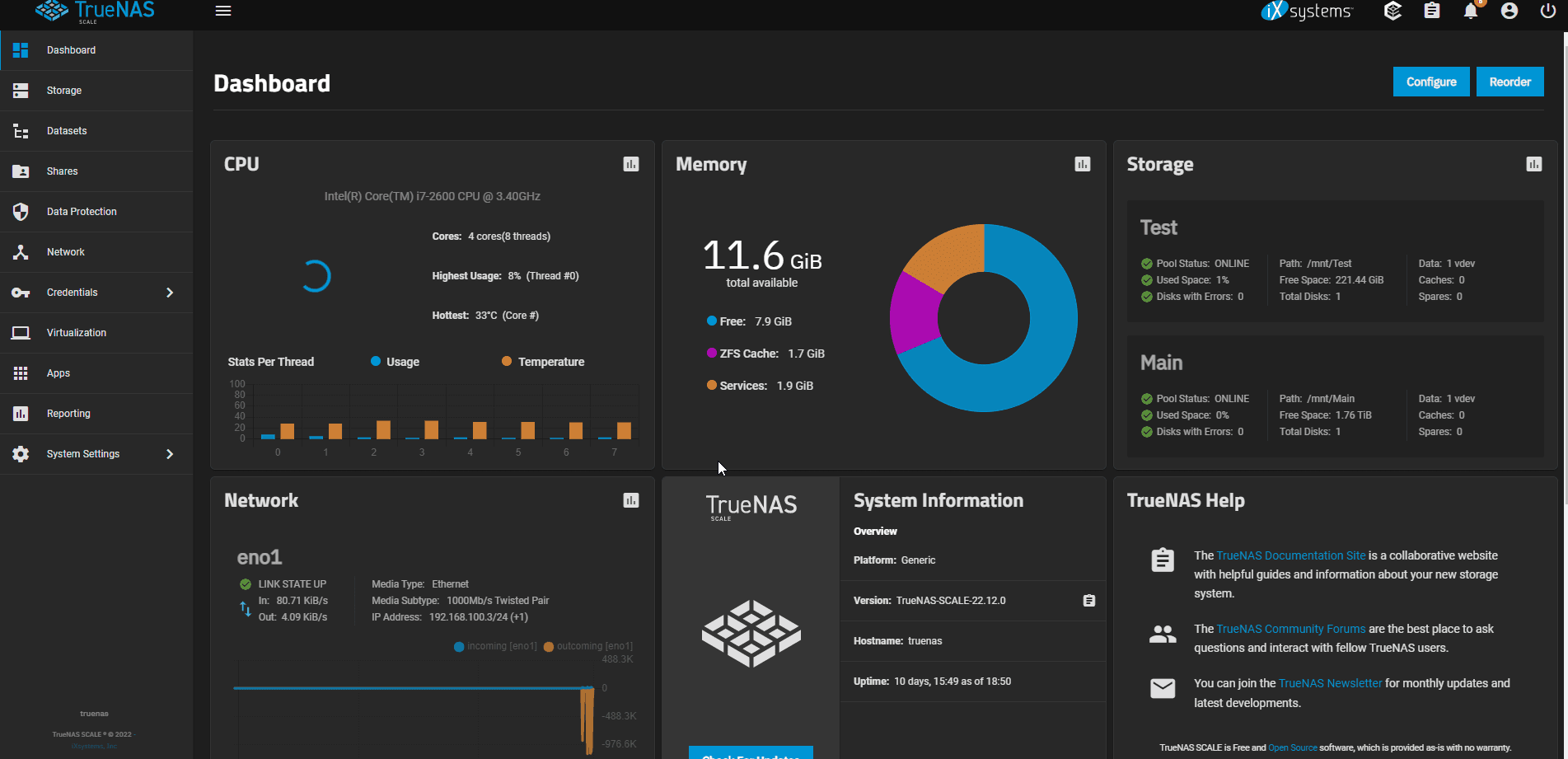Image resolution: width=1568 pixels, height=759 pixels.
Task: Click the Reporting chart sidebar icon
Action: click(21, 414)
